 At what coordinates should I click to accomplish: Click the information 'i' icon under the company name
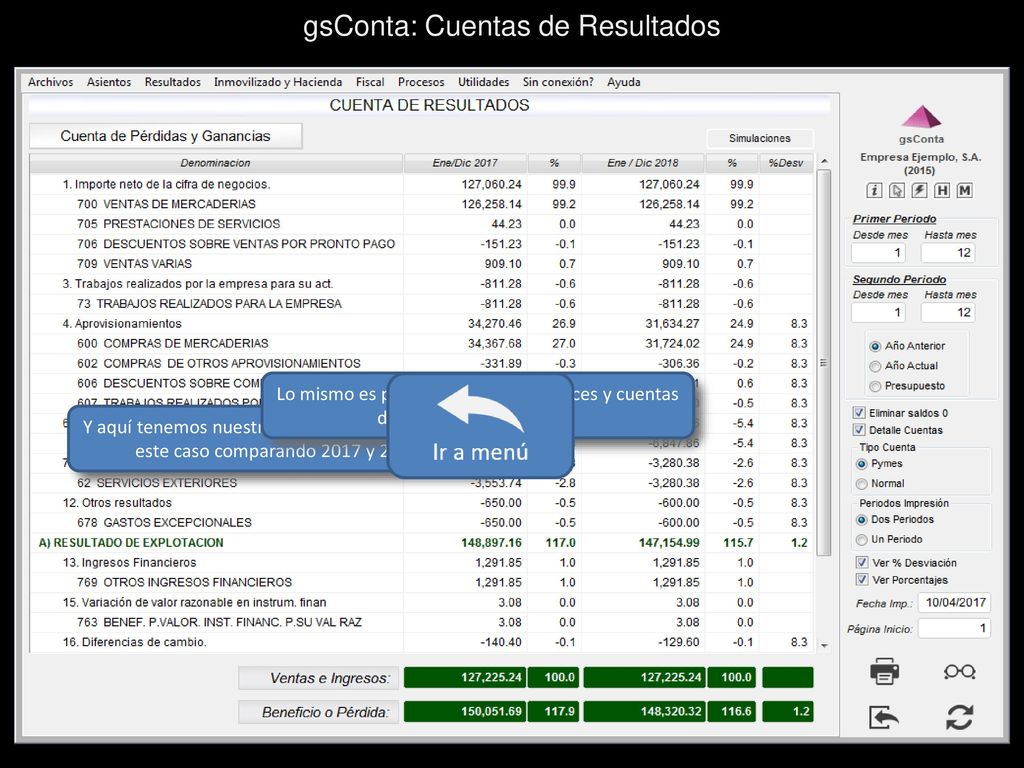coord(874,190)
